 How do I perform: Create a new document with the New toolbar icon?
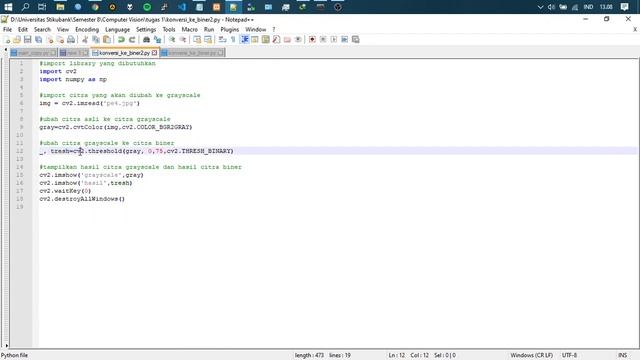(x=7, y=40)
